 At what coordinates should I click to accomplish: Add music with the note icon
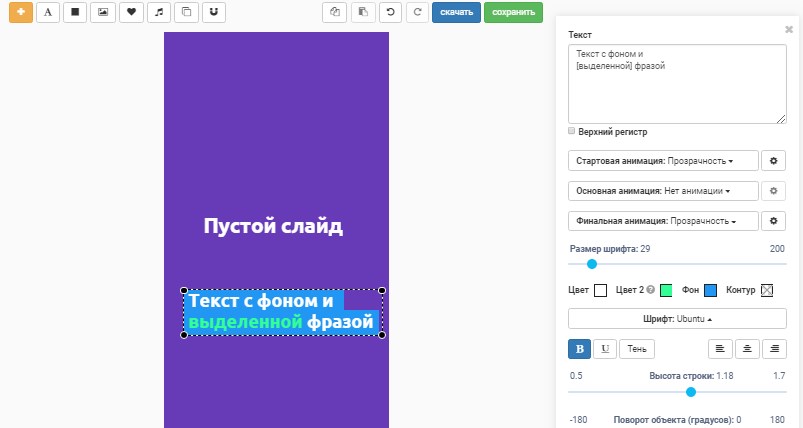tap(158, 13)
